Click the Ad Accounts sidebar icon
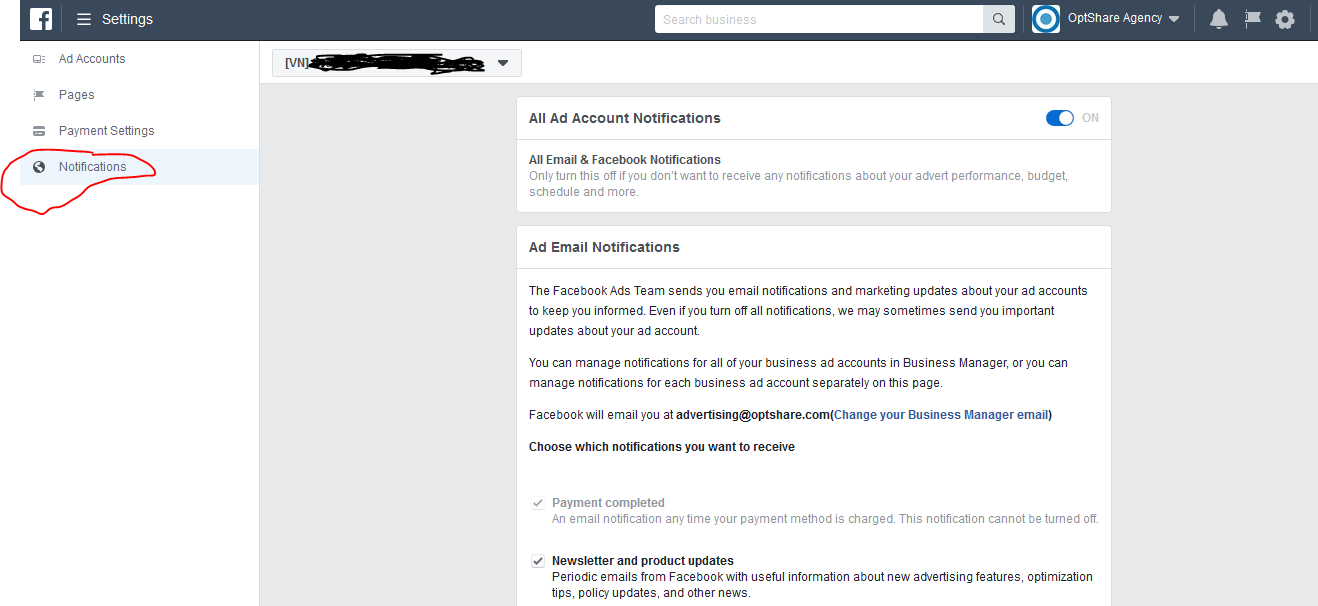The height and width of the screenshot is (606, 1318). pyautogui.click(x=39, y=59)
